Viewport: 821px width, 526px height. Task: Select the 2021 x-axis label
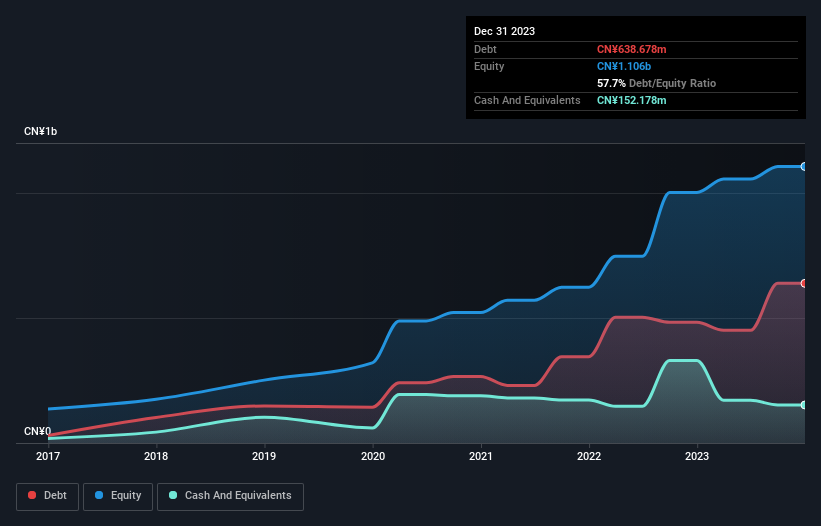click(x=481, y=456)
